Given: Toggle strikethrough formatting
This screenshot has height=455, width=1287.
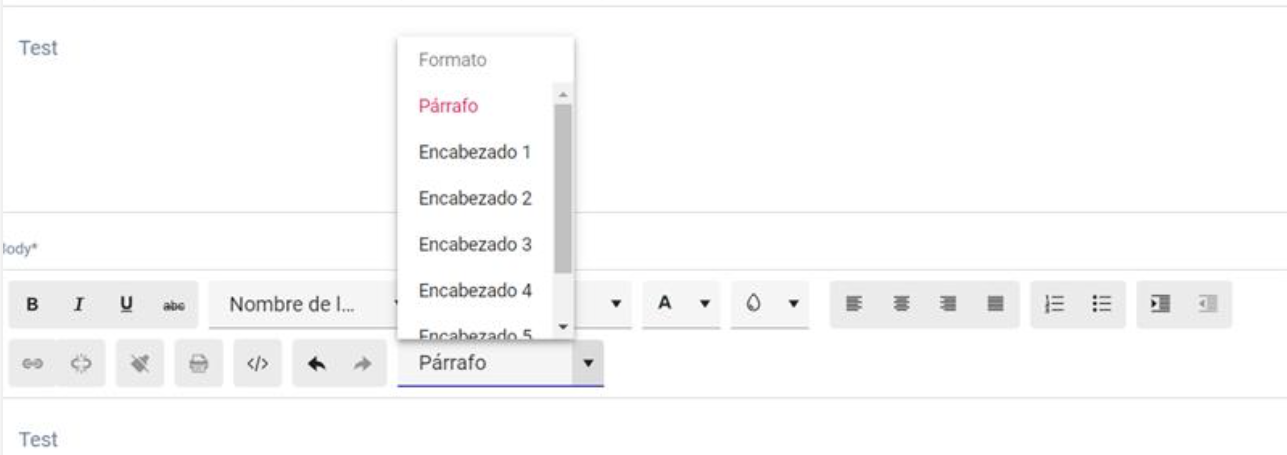Looking at the screenshot, I should coord(172,303).
